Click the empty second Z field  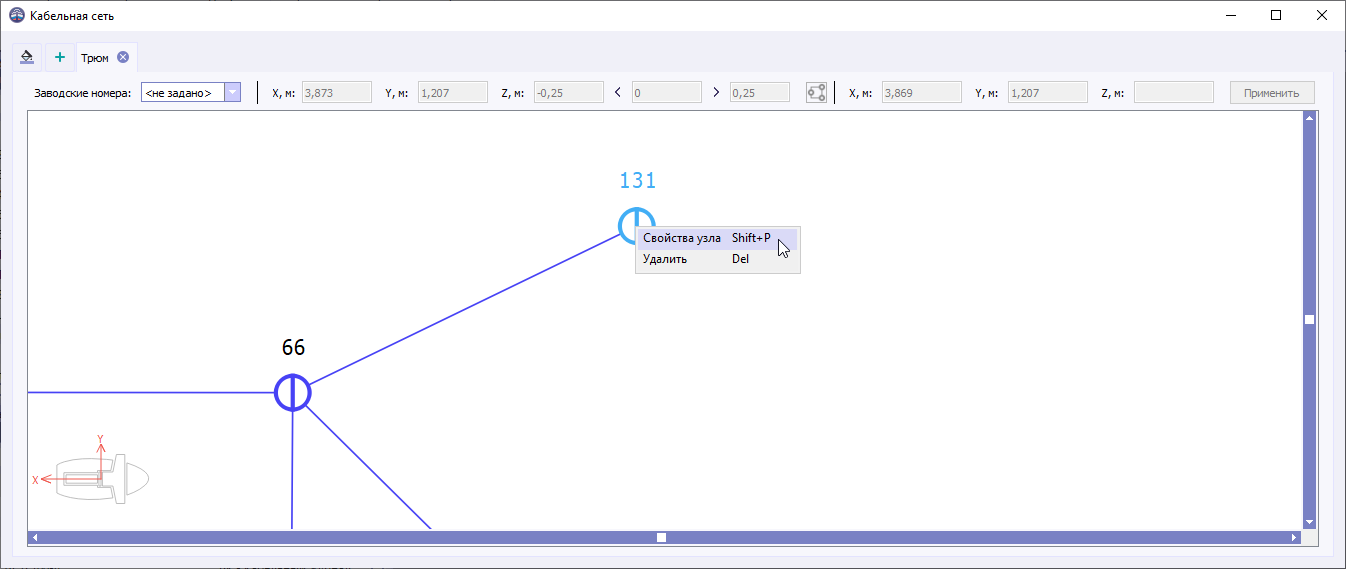[1174, 93]
